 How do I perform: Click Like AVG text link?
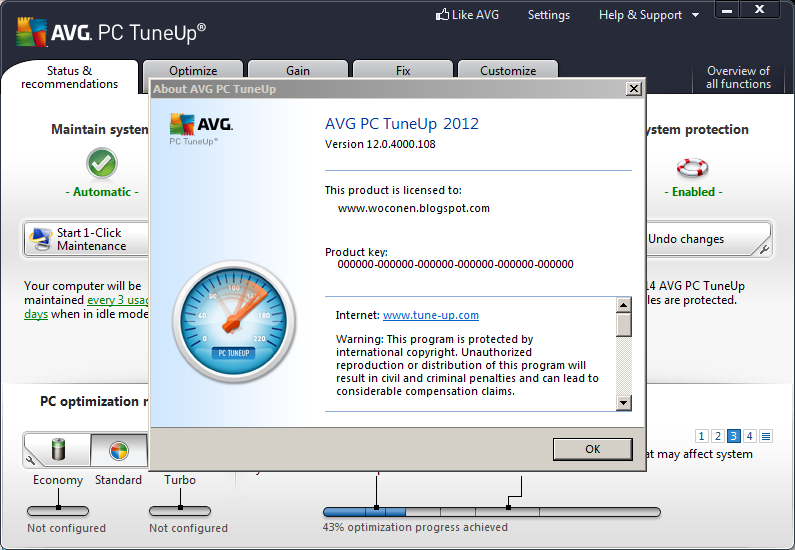475,15
